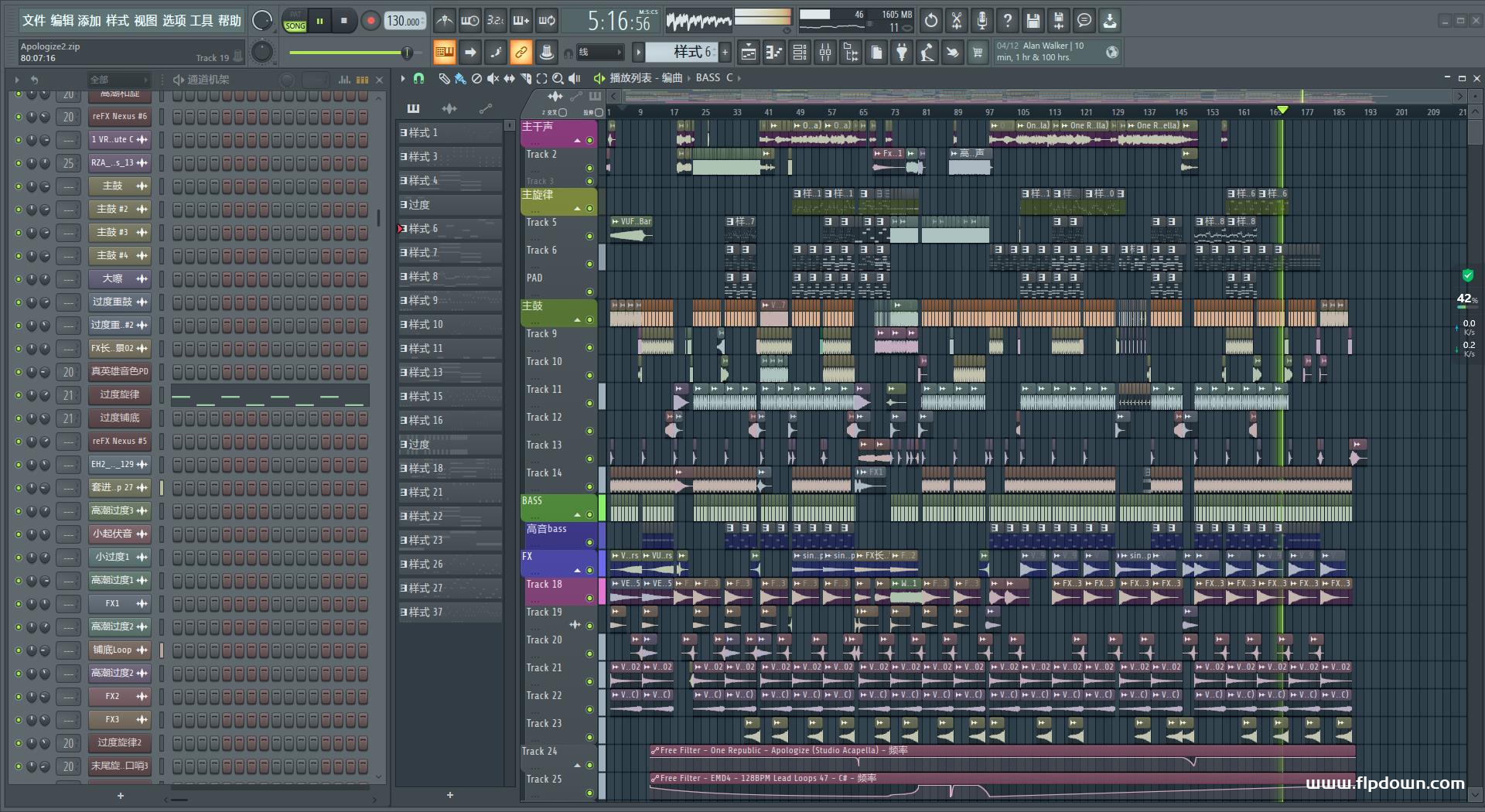
Task: Toggle the green magnet snap icon in playlist
Action: pyautogui.click(x=418, y=78)
